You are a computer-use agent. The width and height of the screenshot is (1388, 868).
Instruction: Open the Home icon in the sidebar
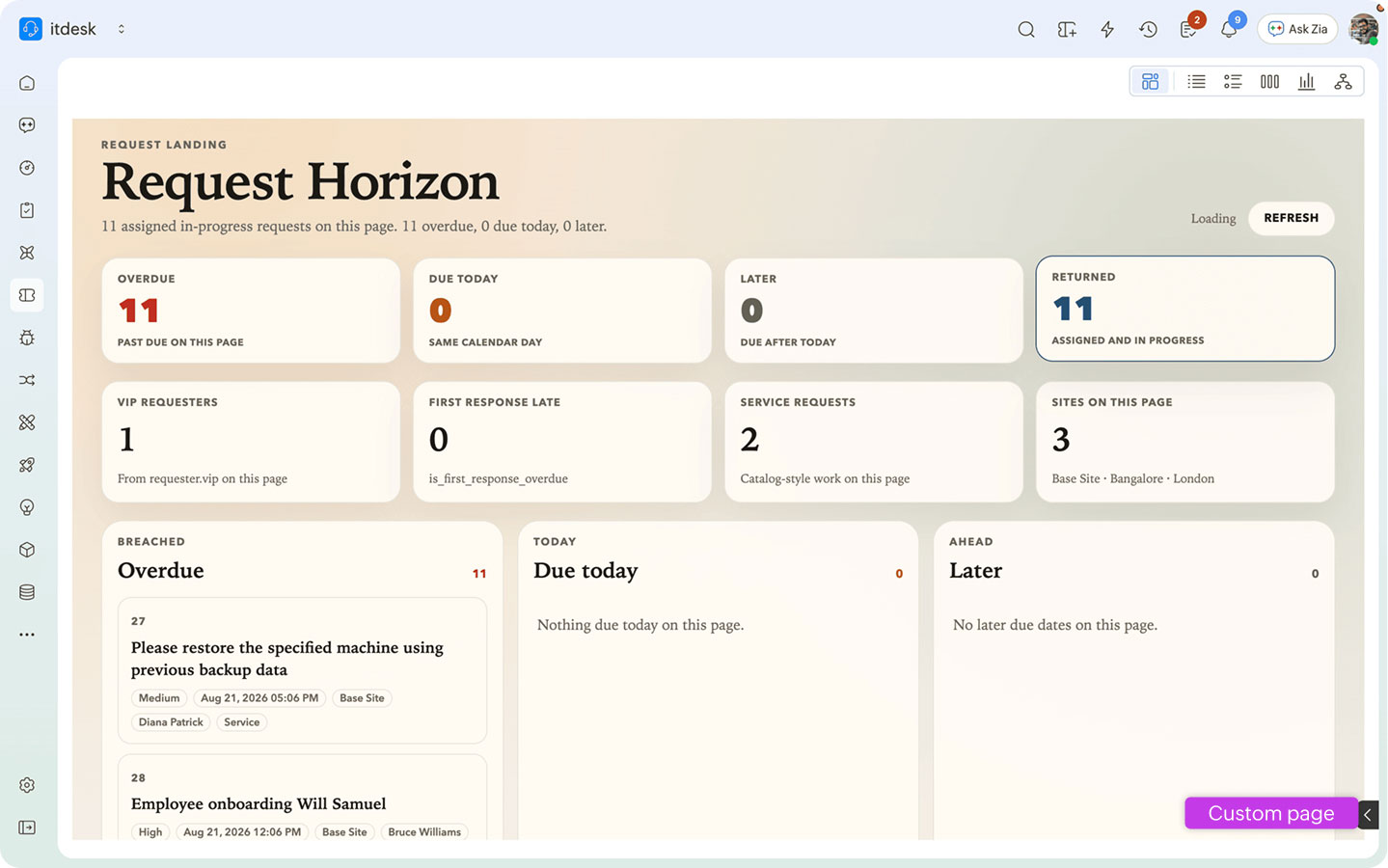[x=27, y=83]
